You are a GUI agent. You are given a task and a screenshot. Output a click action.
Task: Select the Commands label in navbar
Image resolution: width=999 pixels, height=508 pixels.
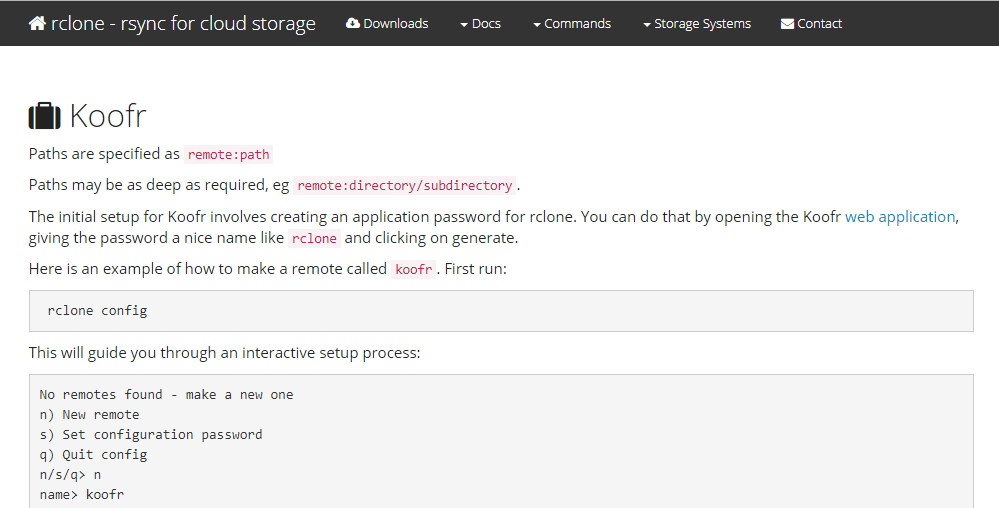[x=577, y=23]
